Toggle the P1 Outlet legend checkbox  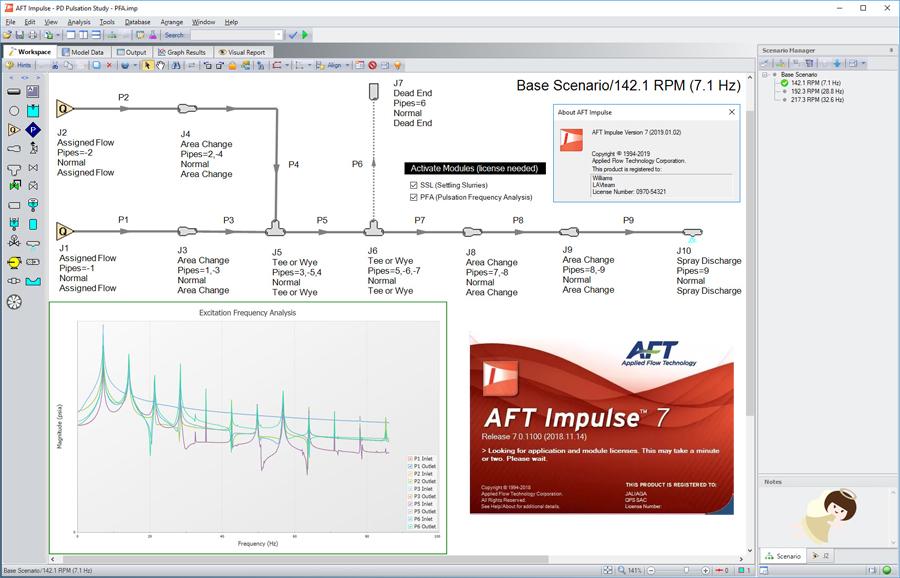click(410, 466)
